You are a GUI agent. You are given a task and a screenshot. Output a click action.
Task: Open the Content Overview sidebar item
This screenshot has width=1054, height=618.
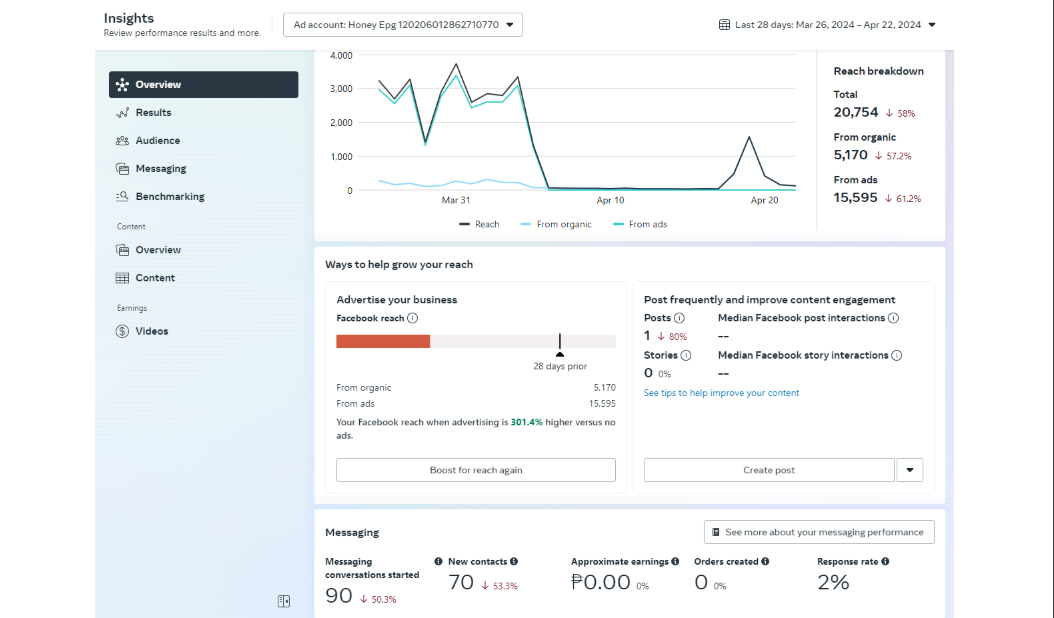(x=158, y=250)
